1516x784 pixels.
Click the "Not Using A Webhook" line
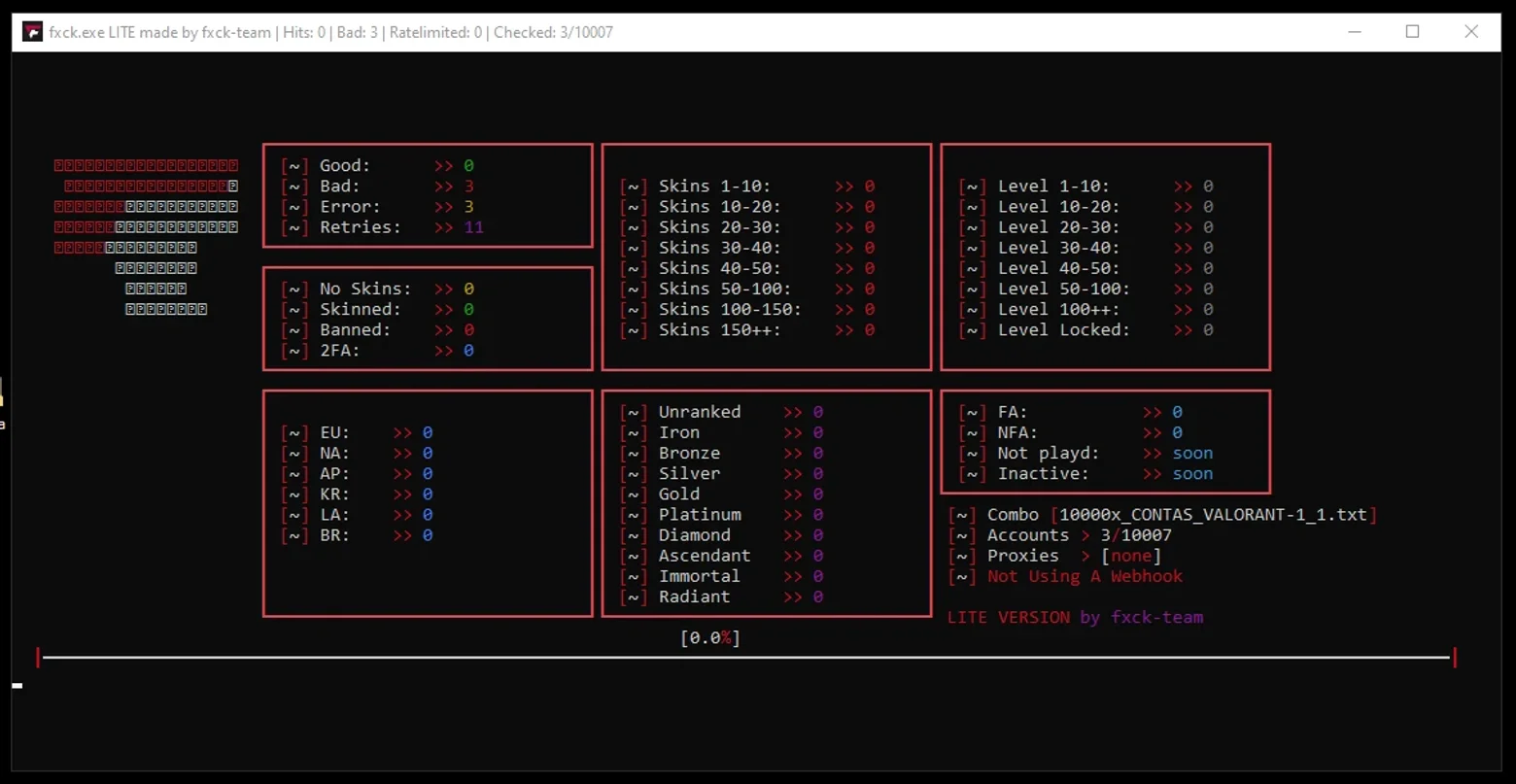pyautogui.click(x=1066, y=576)
